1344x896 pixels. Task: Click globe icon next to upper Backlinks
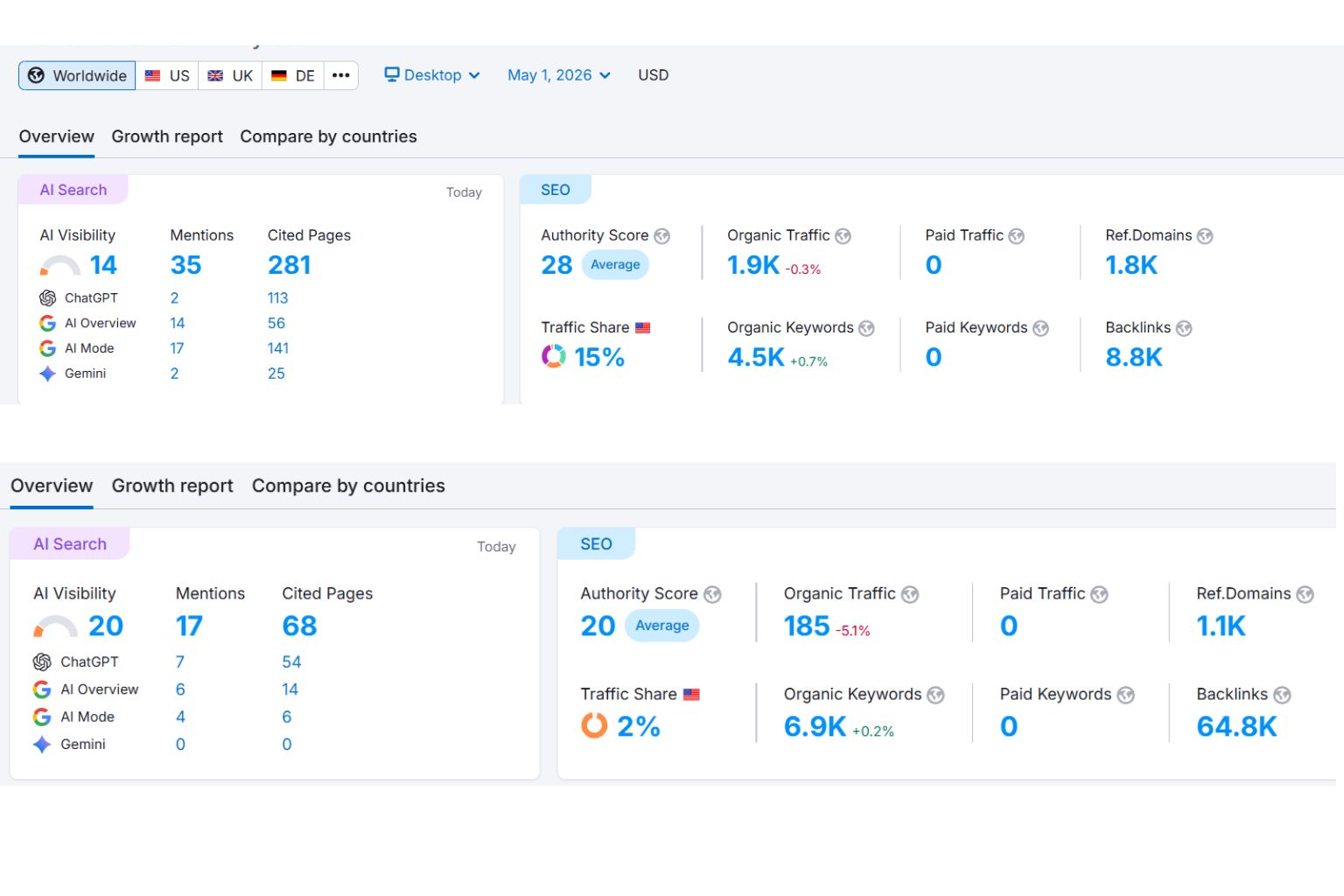pos(1184,328)
